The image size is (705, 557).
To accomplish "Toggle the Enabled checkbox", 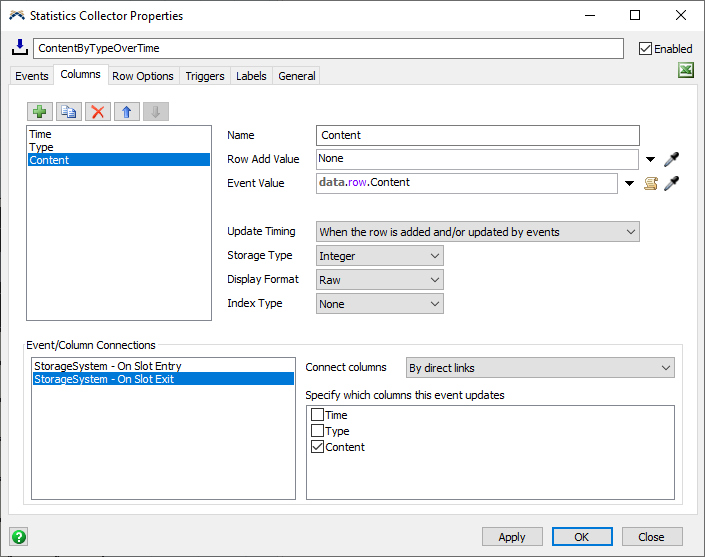I will point(645,48).
